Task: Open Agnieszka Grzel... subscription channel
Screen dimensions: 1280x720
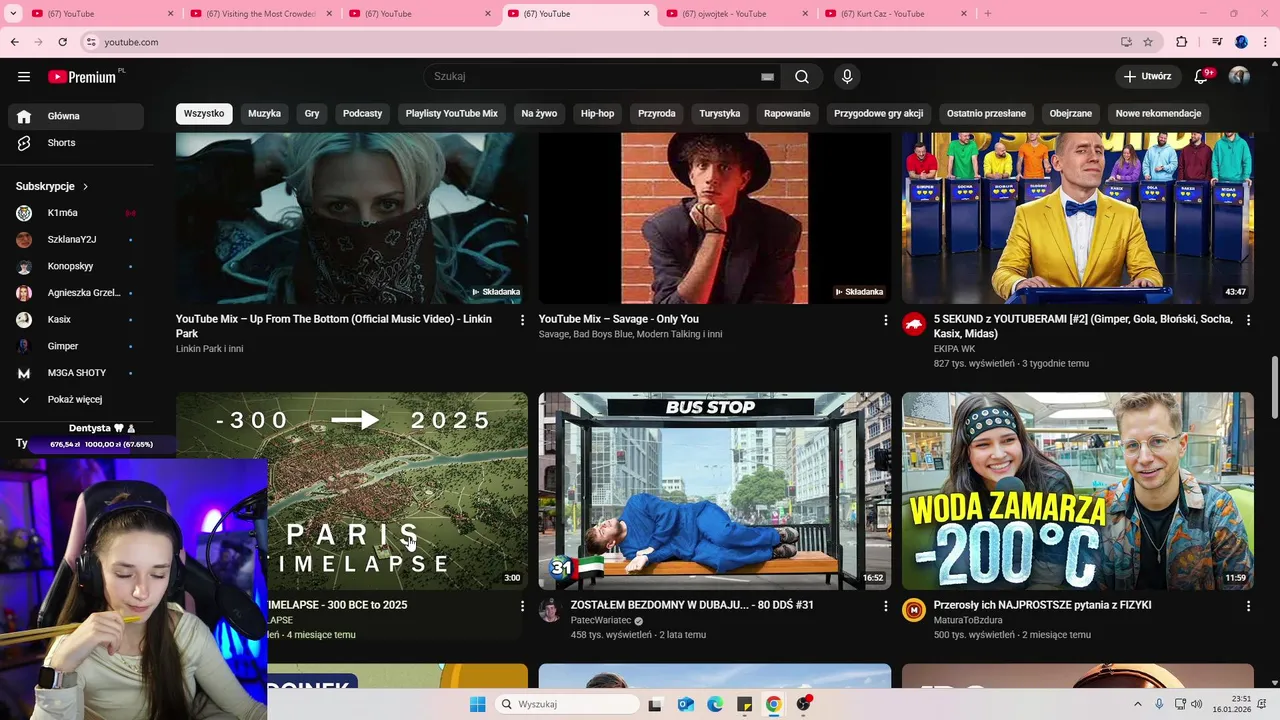Action: tap(76, 293)
